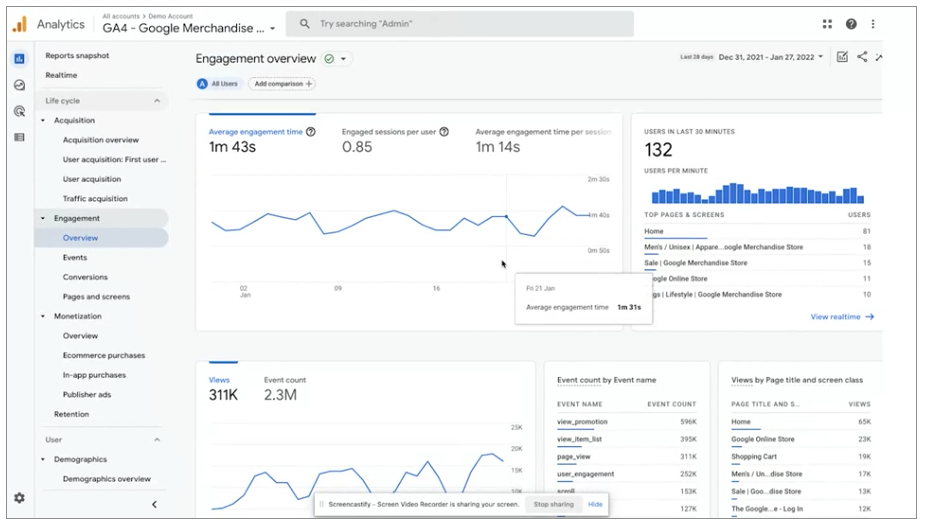Click the Fri 21 Jan data point
926x526 pixels.
506,217
